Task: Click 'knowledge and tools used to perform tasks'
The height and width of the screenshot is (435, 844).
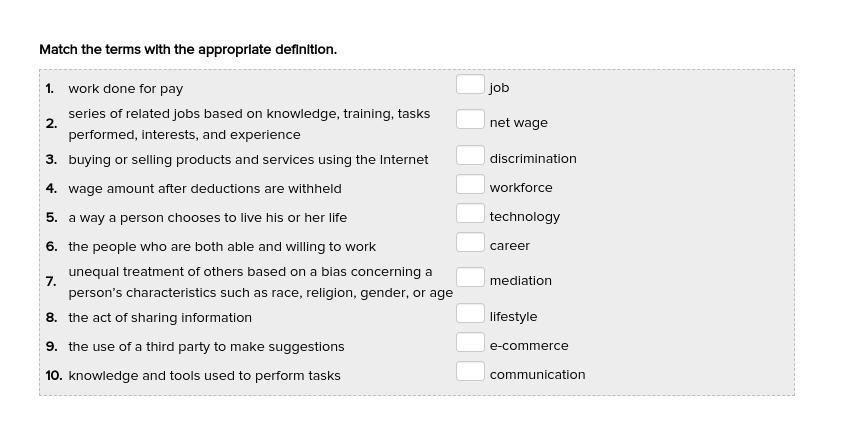Action: tap(204, 376)
